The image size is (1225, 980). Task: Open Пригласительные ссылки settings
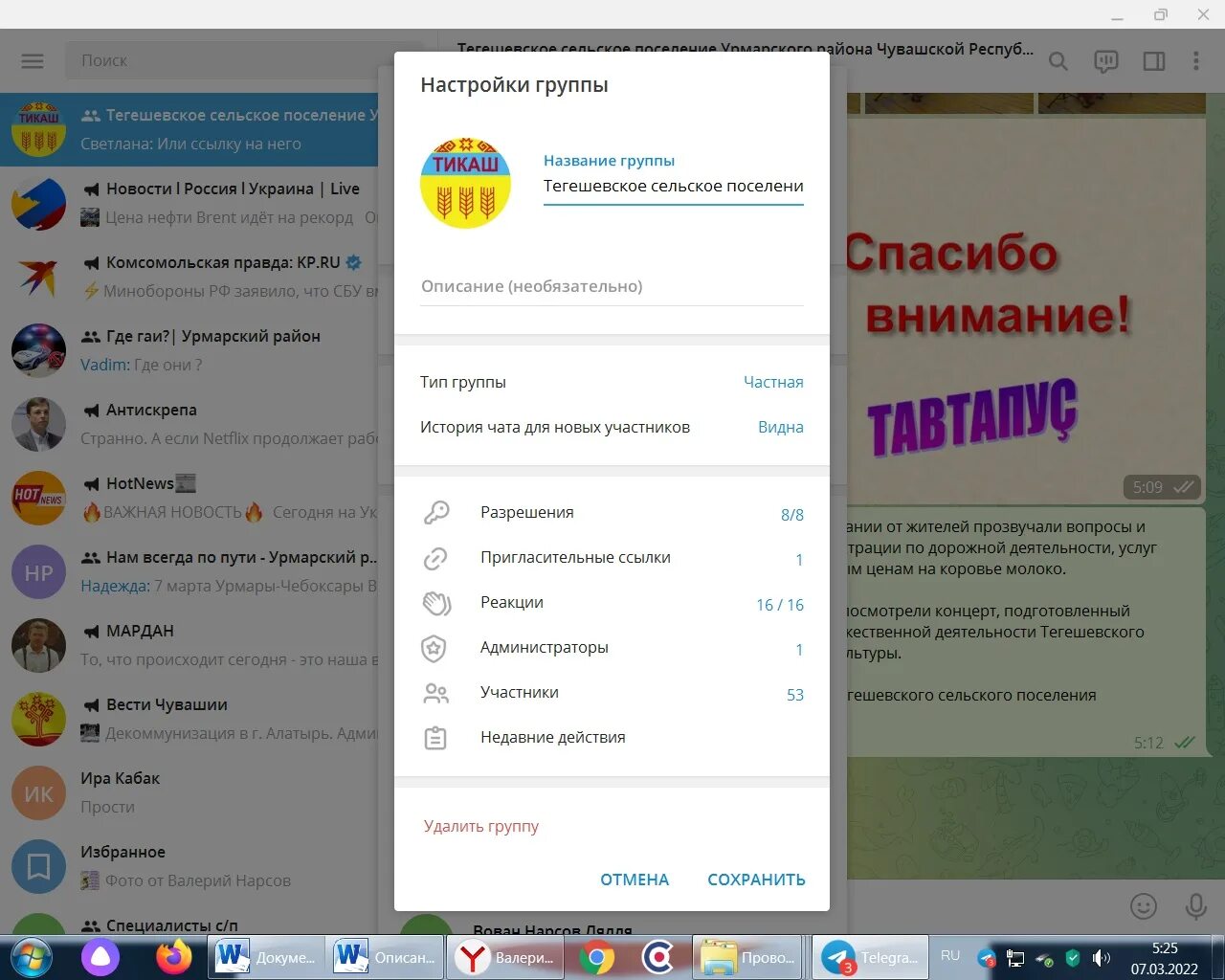coord(612,558)
